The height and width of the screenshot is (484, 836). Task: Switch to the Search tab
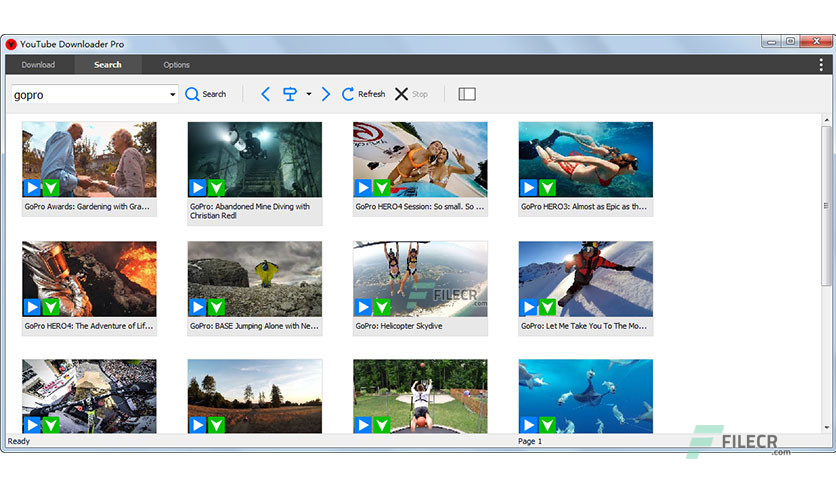tap(108, 65)
